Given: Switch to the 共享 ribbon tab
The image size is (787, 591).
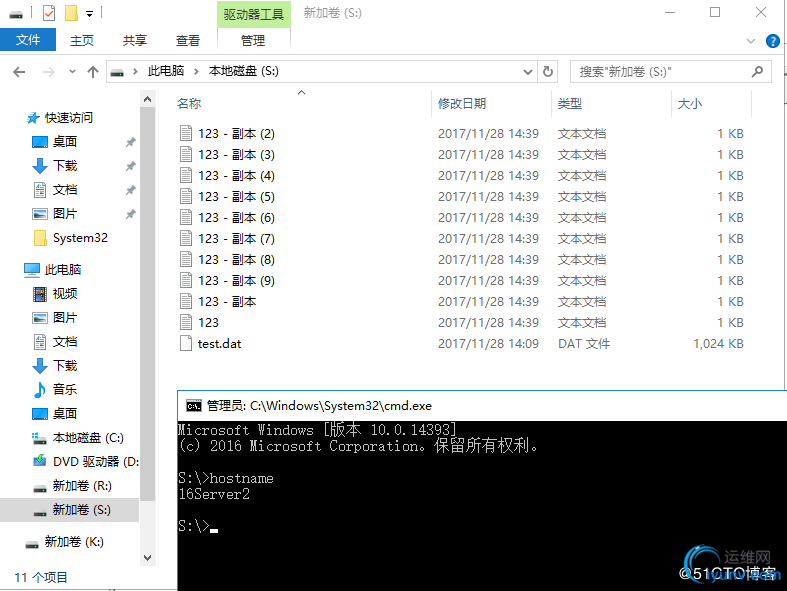Looking at the screenshot, I should pos(135,40).
